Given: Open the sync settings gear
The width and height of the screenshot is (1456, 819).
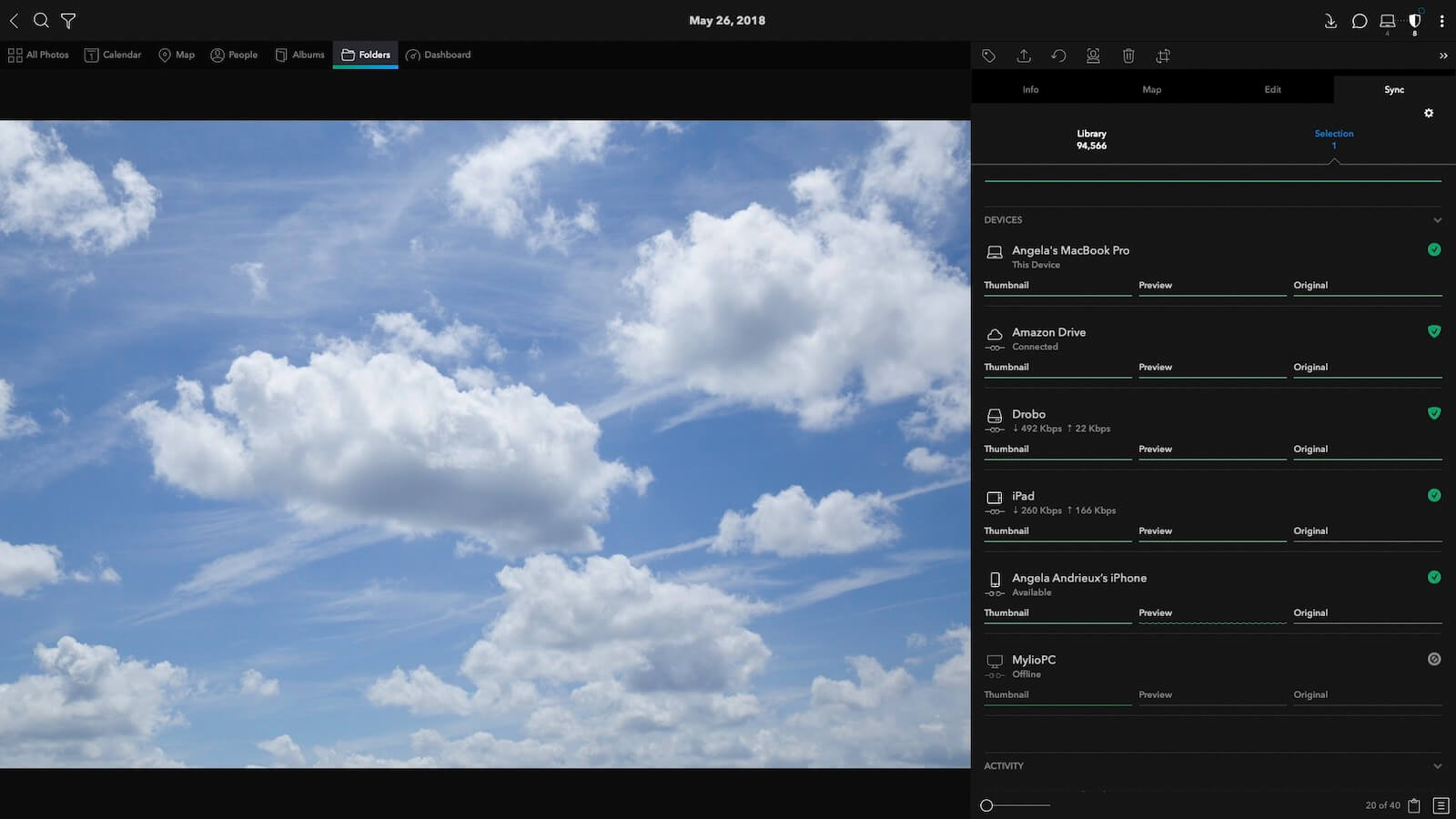Looking at the screenshot, I should pos(1429,114).
